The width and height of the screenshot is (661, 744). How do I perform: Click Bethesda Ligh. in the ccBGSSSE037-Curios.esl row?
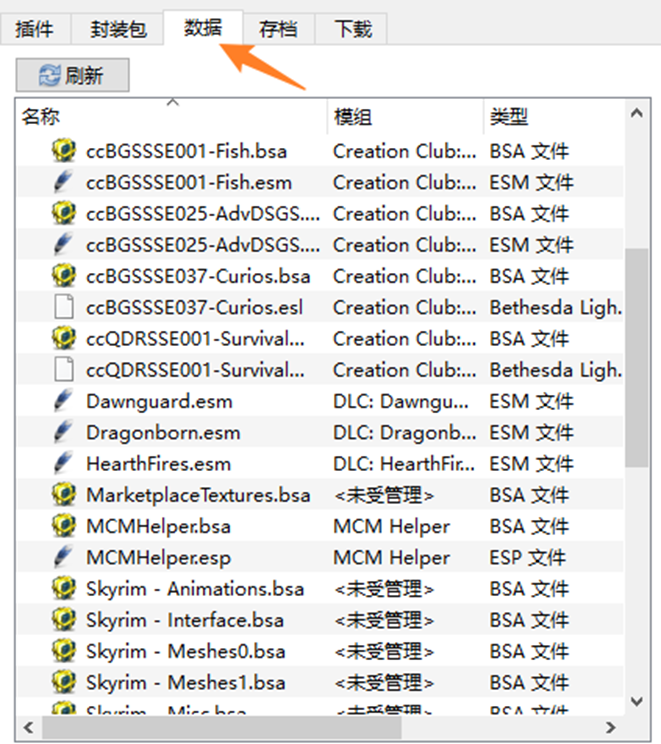point(556,308)
